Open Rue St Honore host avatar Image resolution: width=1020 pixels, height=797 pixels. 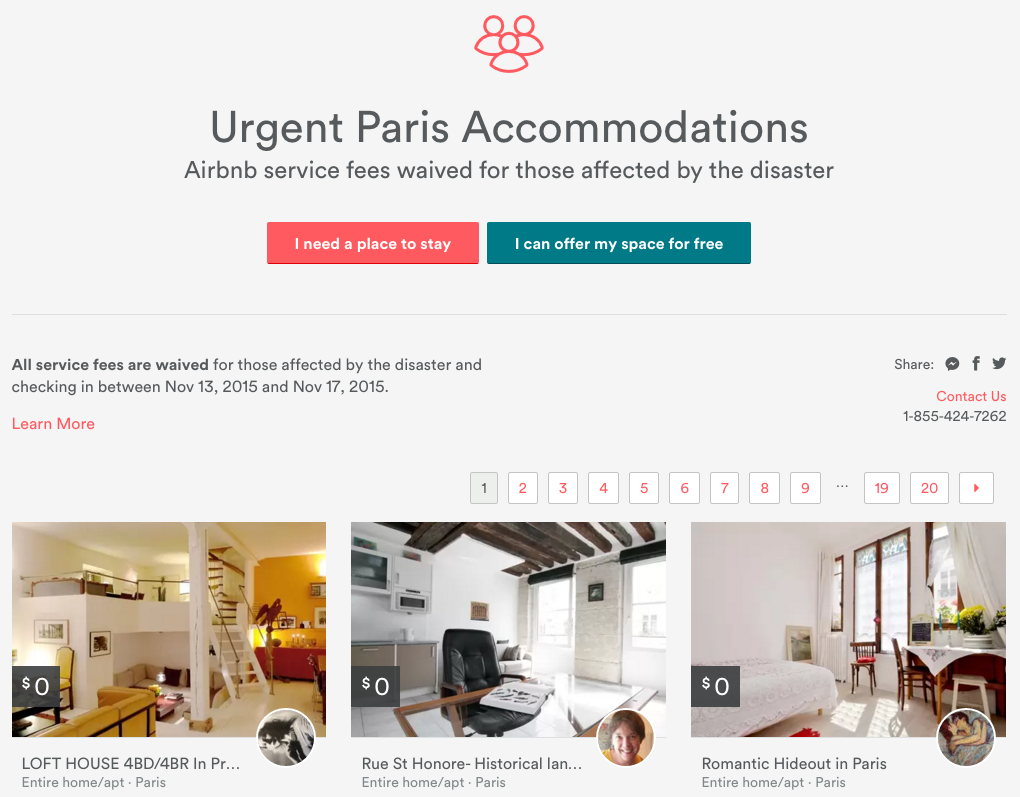(x=626, y=738)
